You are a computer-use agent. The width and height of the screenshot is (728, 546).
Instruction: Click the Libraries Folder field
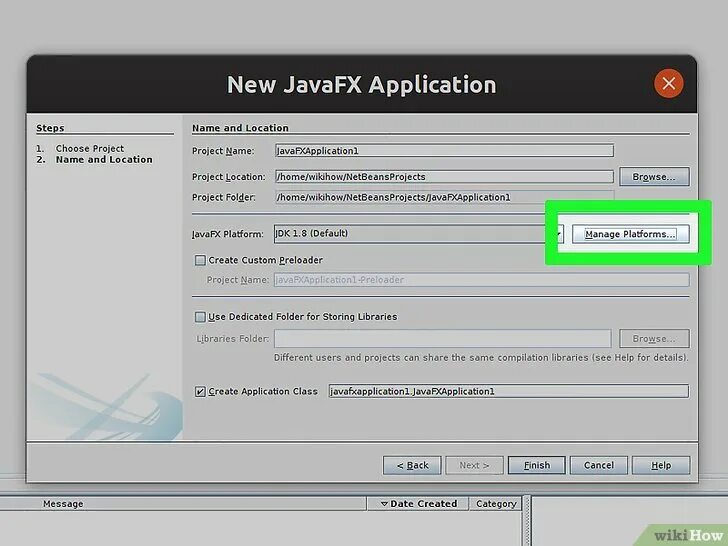(442, 338)
